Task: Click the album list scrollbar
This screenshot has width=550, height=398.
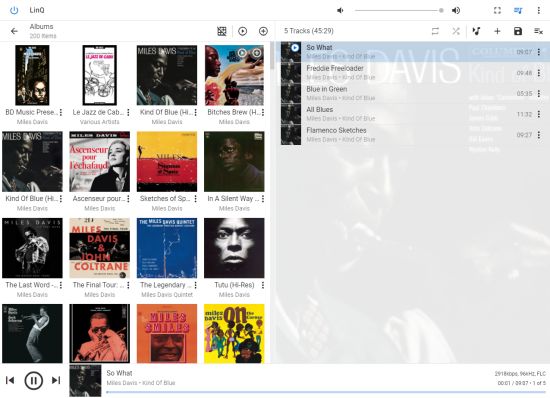Action: click(273, 56)
